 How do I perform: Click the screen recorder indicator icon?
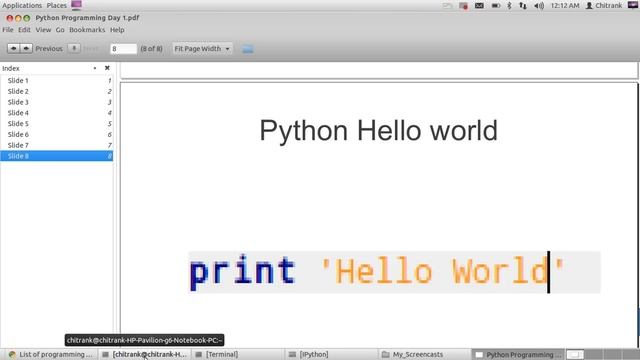click(x=463, y=6)
